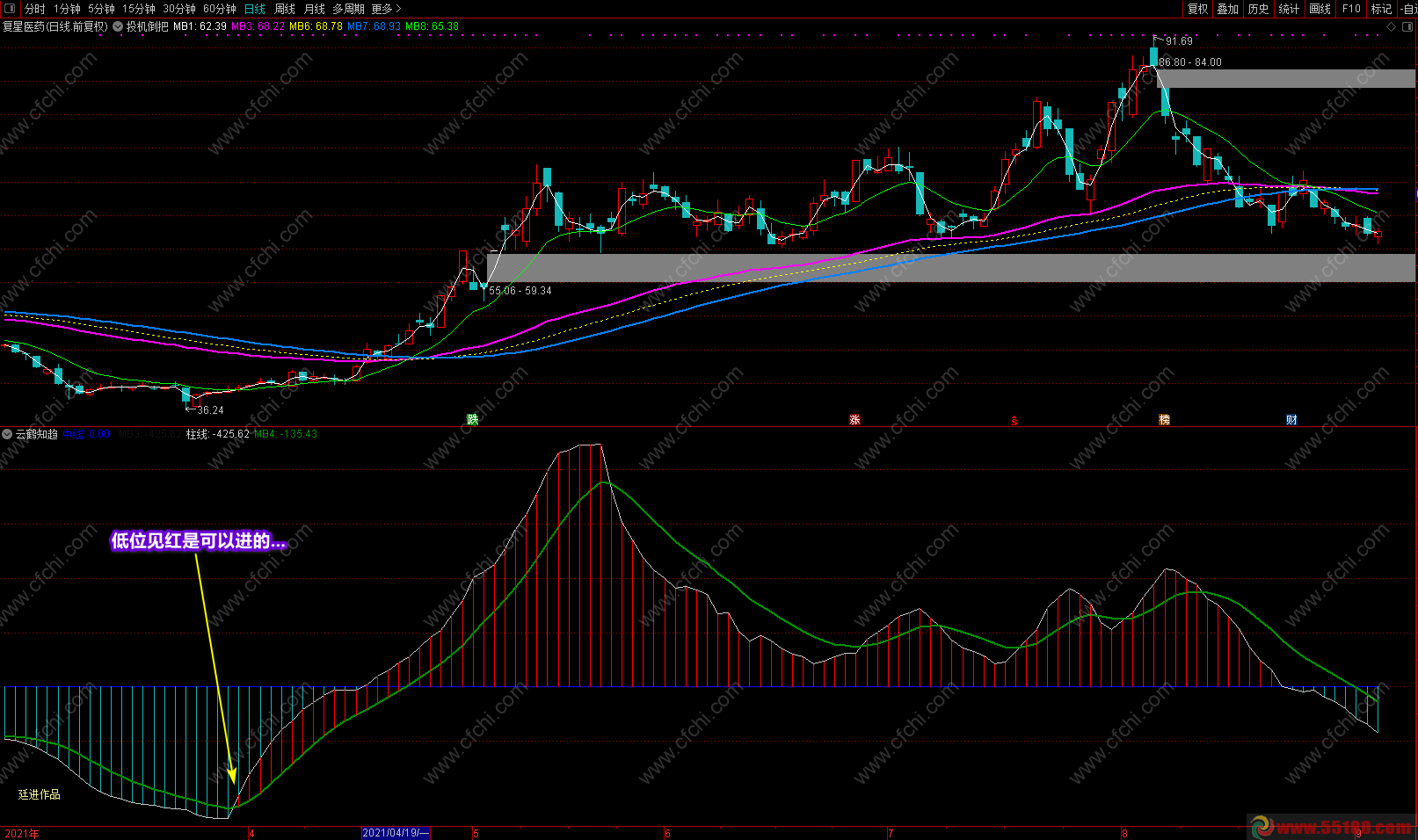The height and width of the screenshot is (840, 1418).
Task: Click the magenta MB3: 68.22 value
Action: (x=258, y=26)
